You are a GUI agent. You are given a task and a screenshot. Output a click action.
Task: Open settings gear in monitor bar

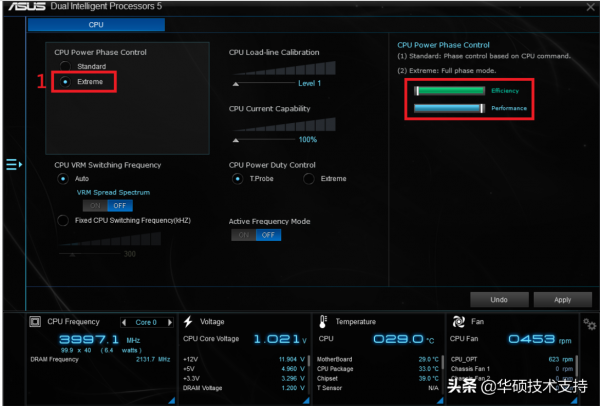tap(590, 324)
